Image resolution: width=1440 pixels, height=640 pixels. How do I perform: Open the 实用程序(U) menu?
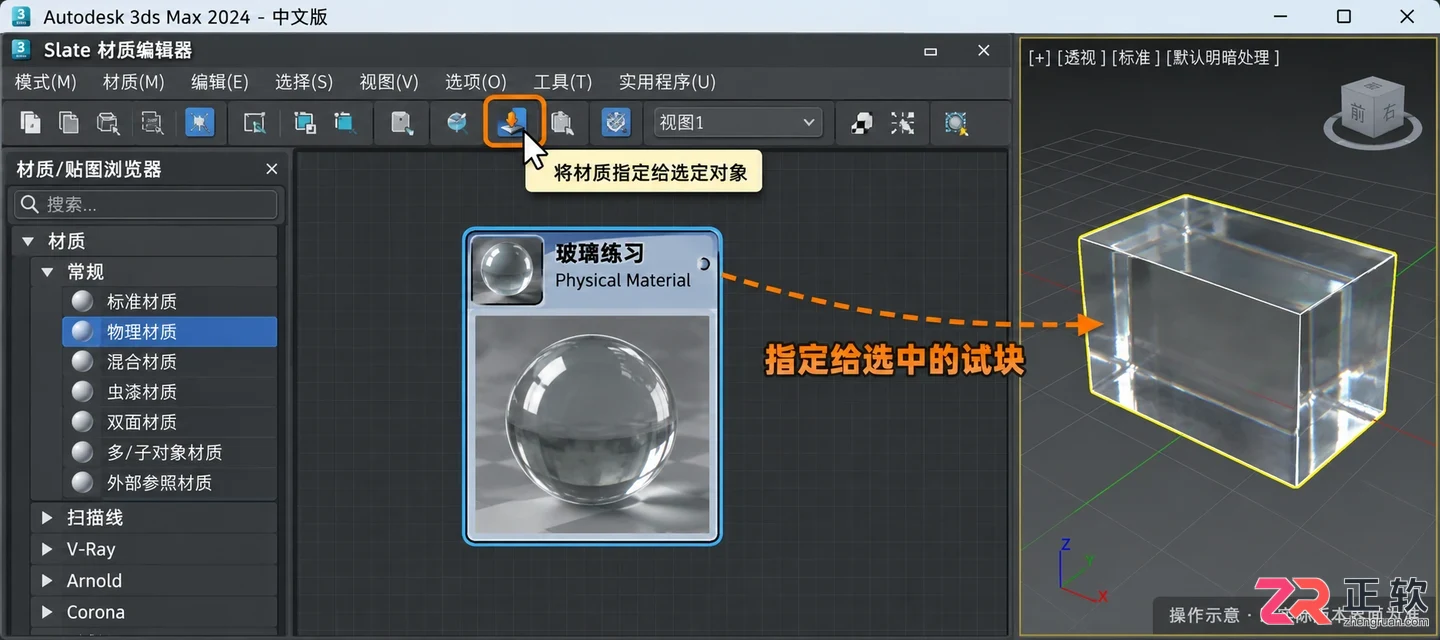click(667, 82)
